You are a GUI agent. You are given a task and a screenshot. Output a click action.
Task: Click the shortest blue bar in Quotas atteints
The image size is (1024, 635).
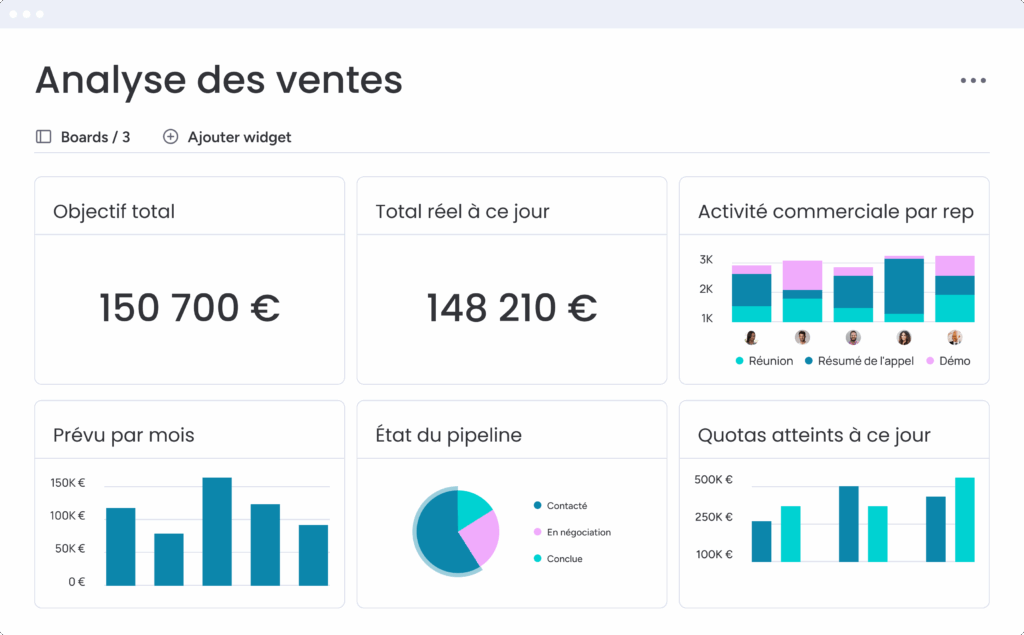click(761, 541)
